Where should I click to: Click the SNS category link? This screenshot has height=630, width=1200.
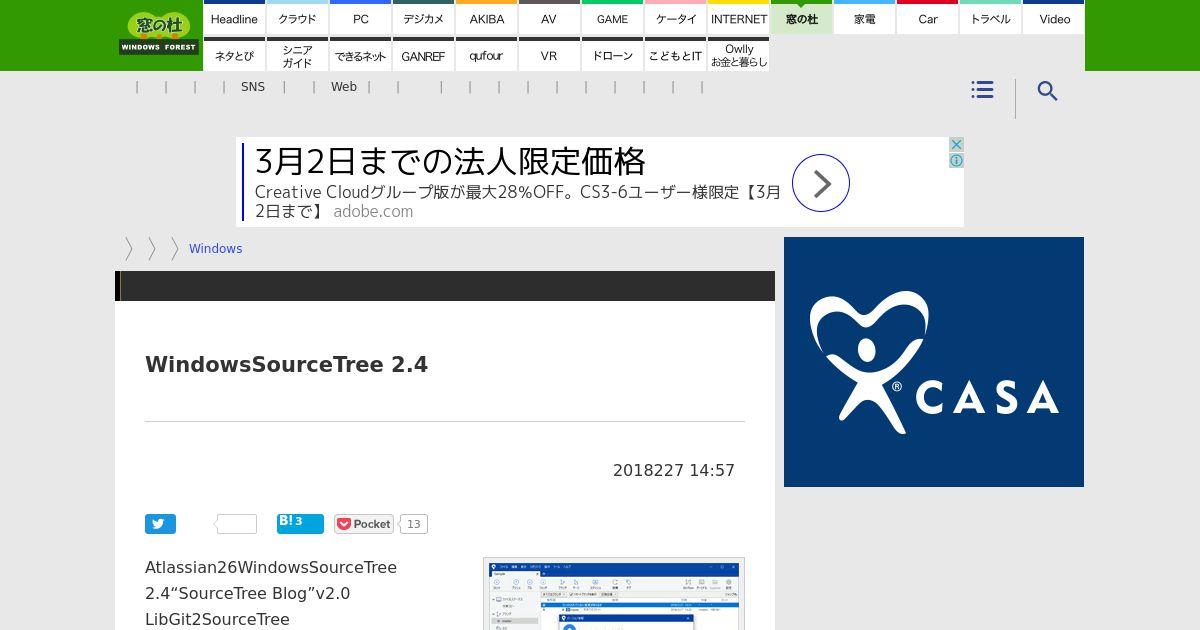tap(253, 87)
